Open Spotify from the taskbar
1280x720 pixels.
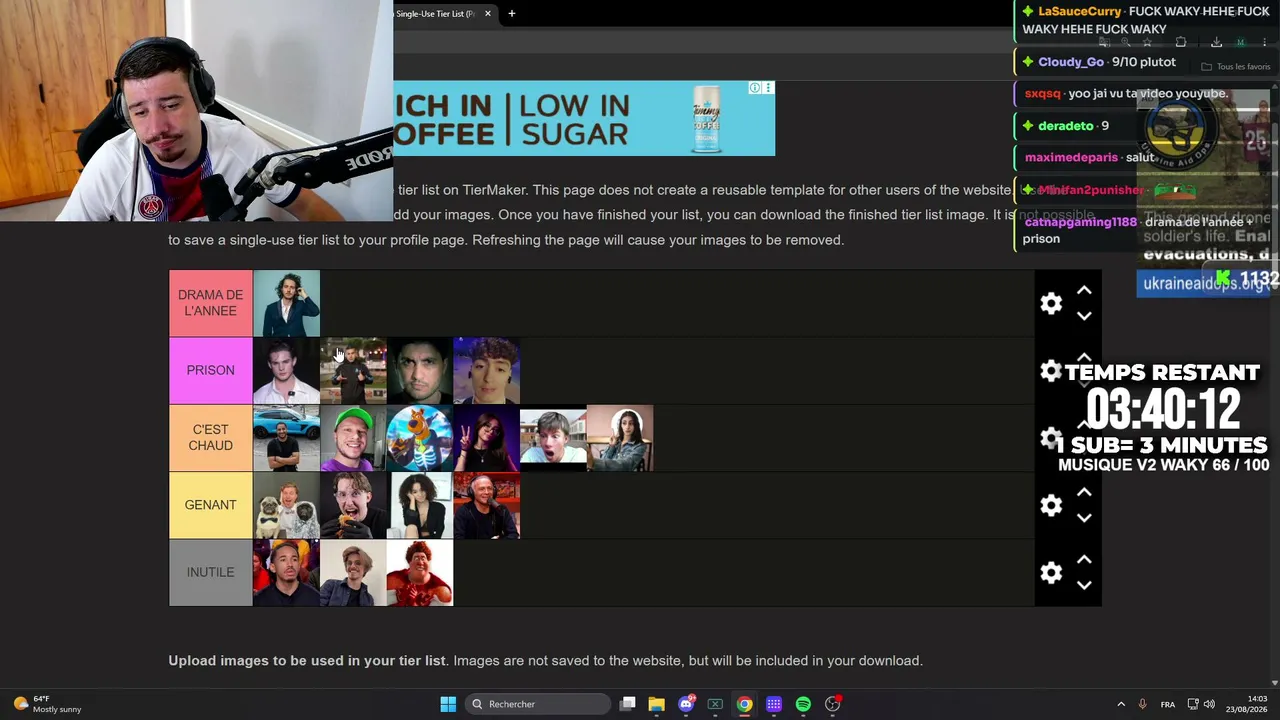pyautogui.click(x=803, y=704)
